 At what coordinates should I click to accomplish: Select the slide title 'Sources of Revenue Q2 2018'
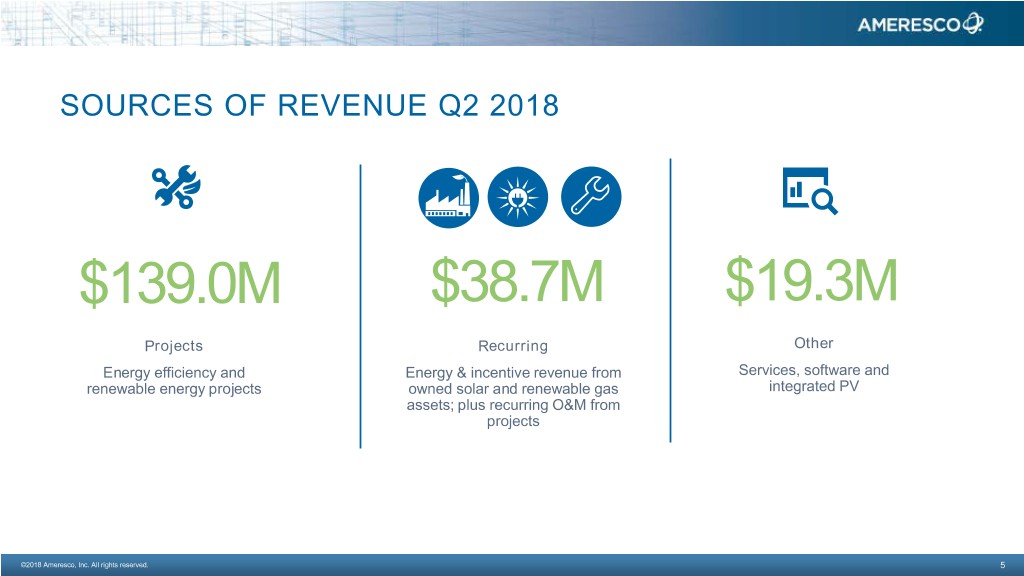pyautogui.click(x=310, y=105)
